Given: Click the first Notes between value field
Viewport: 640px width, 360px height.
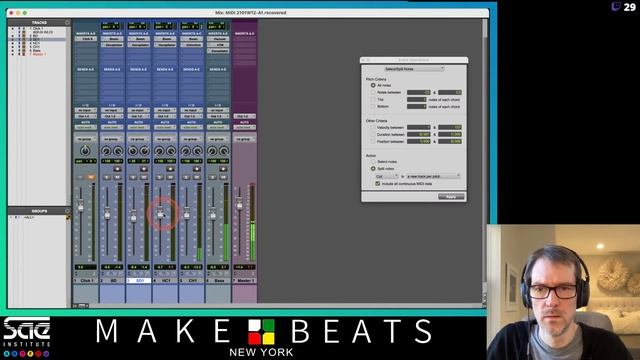Looking at the screenshot, I should (419, 92).
